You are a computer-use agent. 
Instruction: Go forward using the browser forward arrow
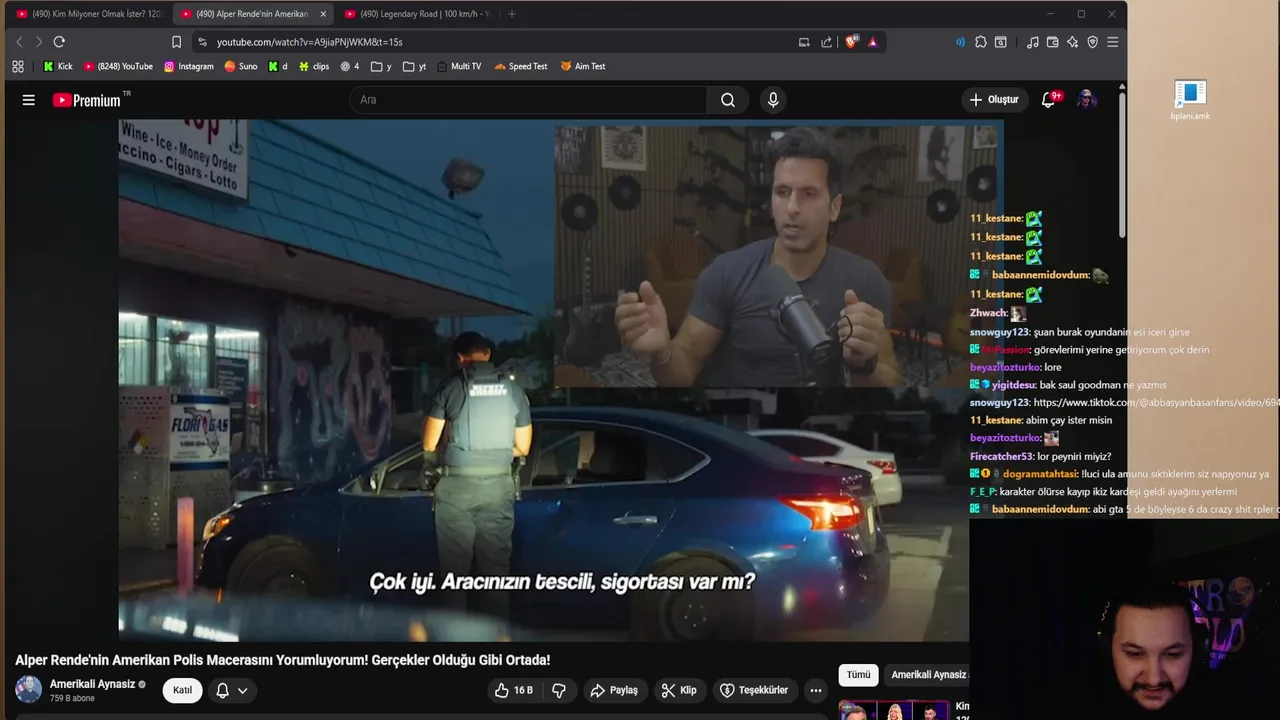(38, 42)
